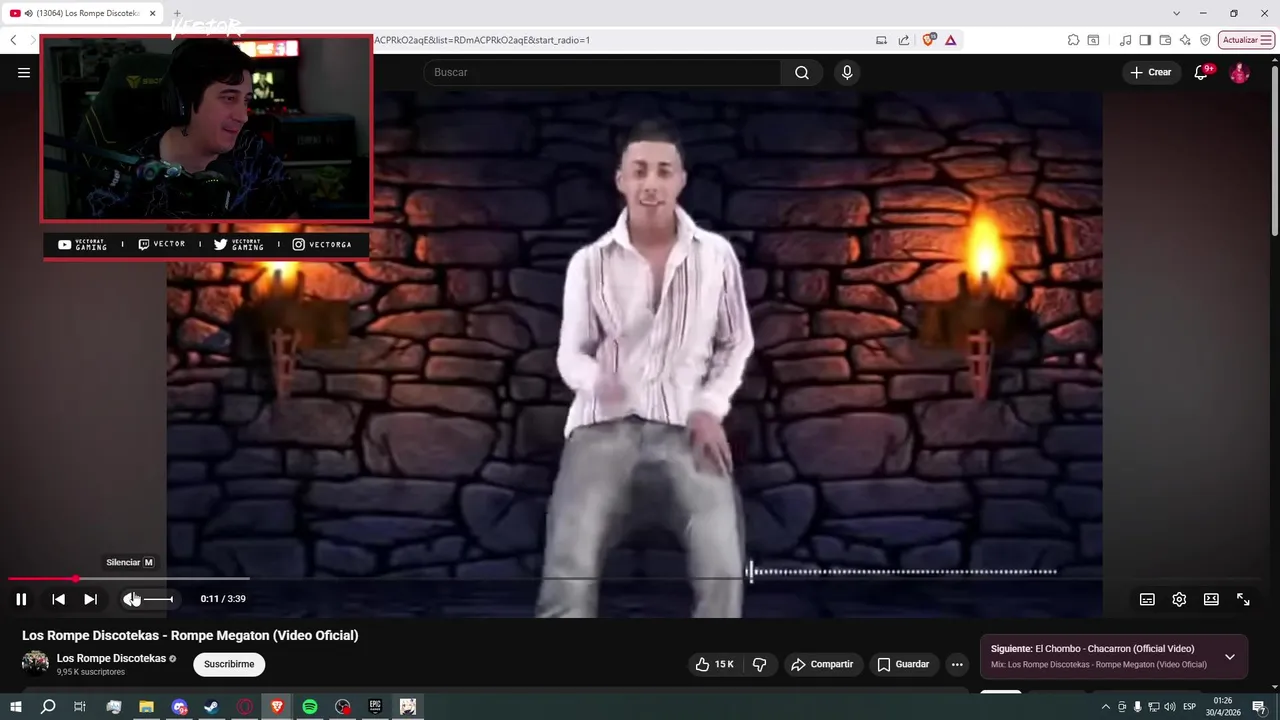The image size is (1280, 720).
Task: Skip to the next video
Action: click(90, 599)
